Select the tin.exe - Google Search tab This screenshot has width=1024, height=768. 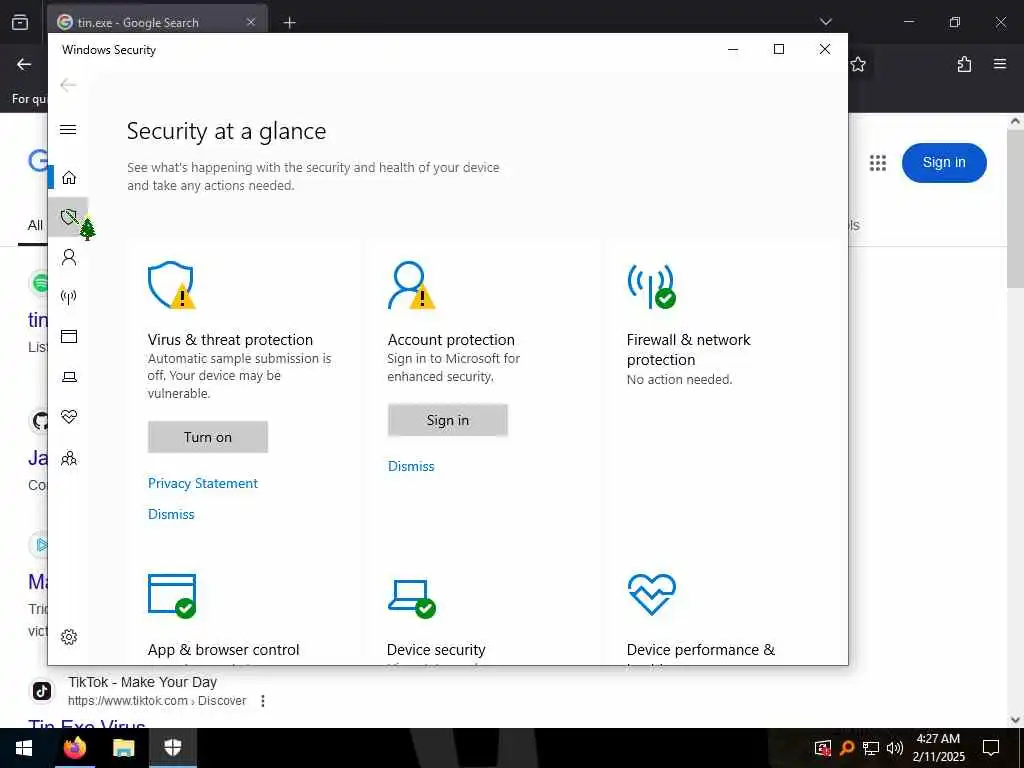pyautogui.click(x=157, y=22)
